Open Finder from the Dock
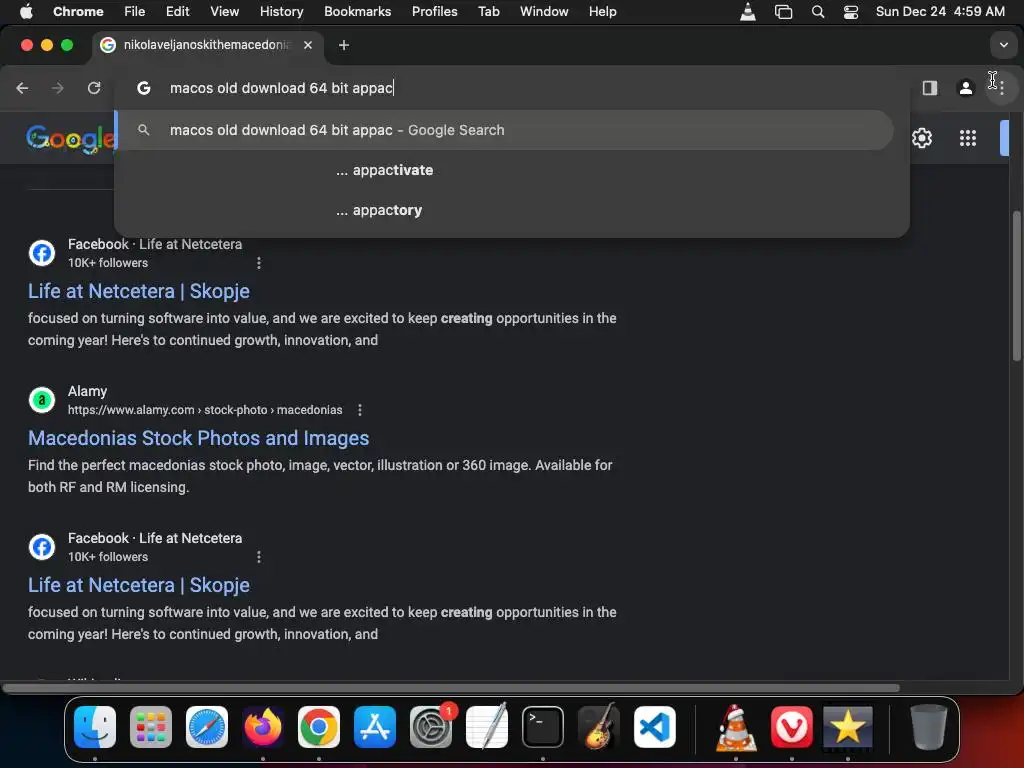This screenshot has height=768, width=1024. coord(95,727)
